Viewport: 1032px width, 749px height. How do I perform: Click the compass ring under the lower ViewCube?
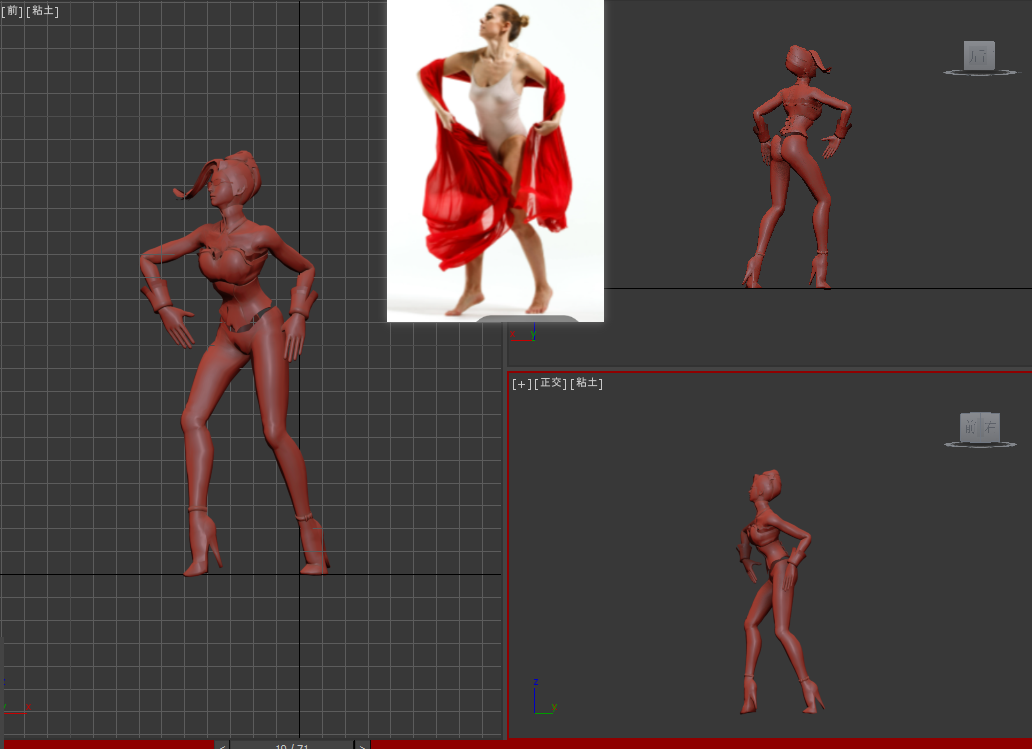(979, 444)
